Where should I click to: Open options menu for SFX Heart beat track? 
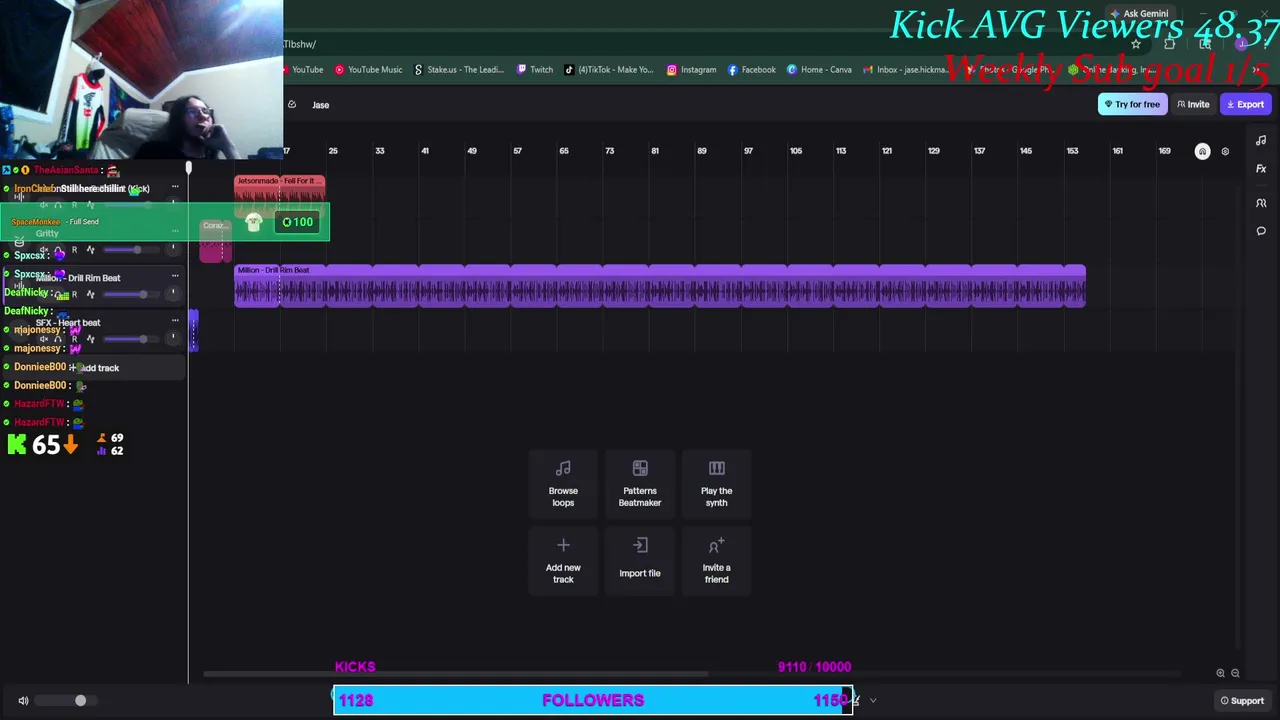(x=175, y=322)
